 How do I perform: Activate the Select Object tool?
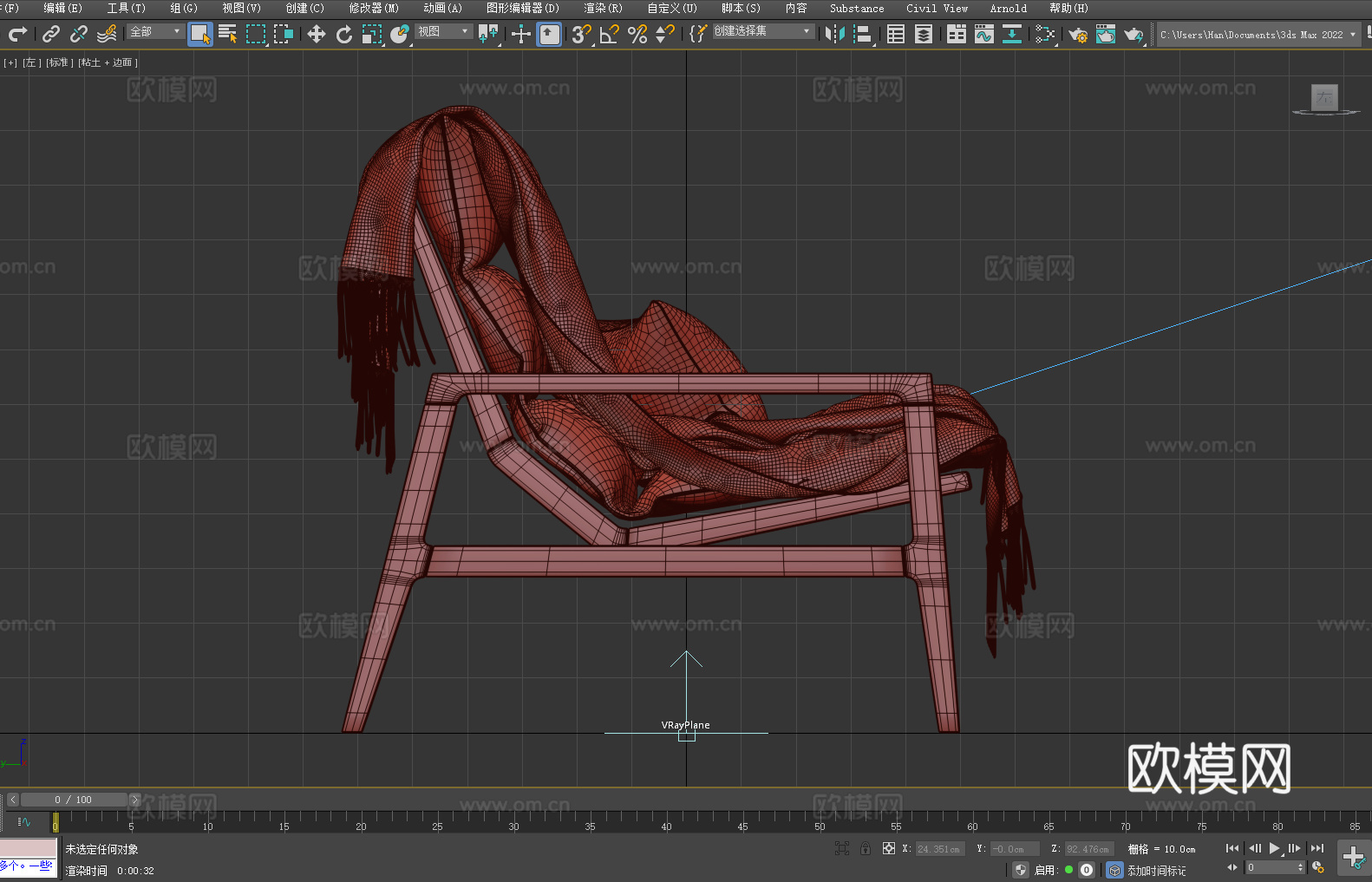tap(200, 34)
